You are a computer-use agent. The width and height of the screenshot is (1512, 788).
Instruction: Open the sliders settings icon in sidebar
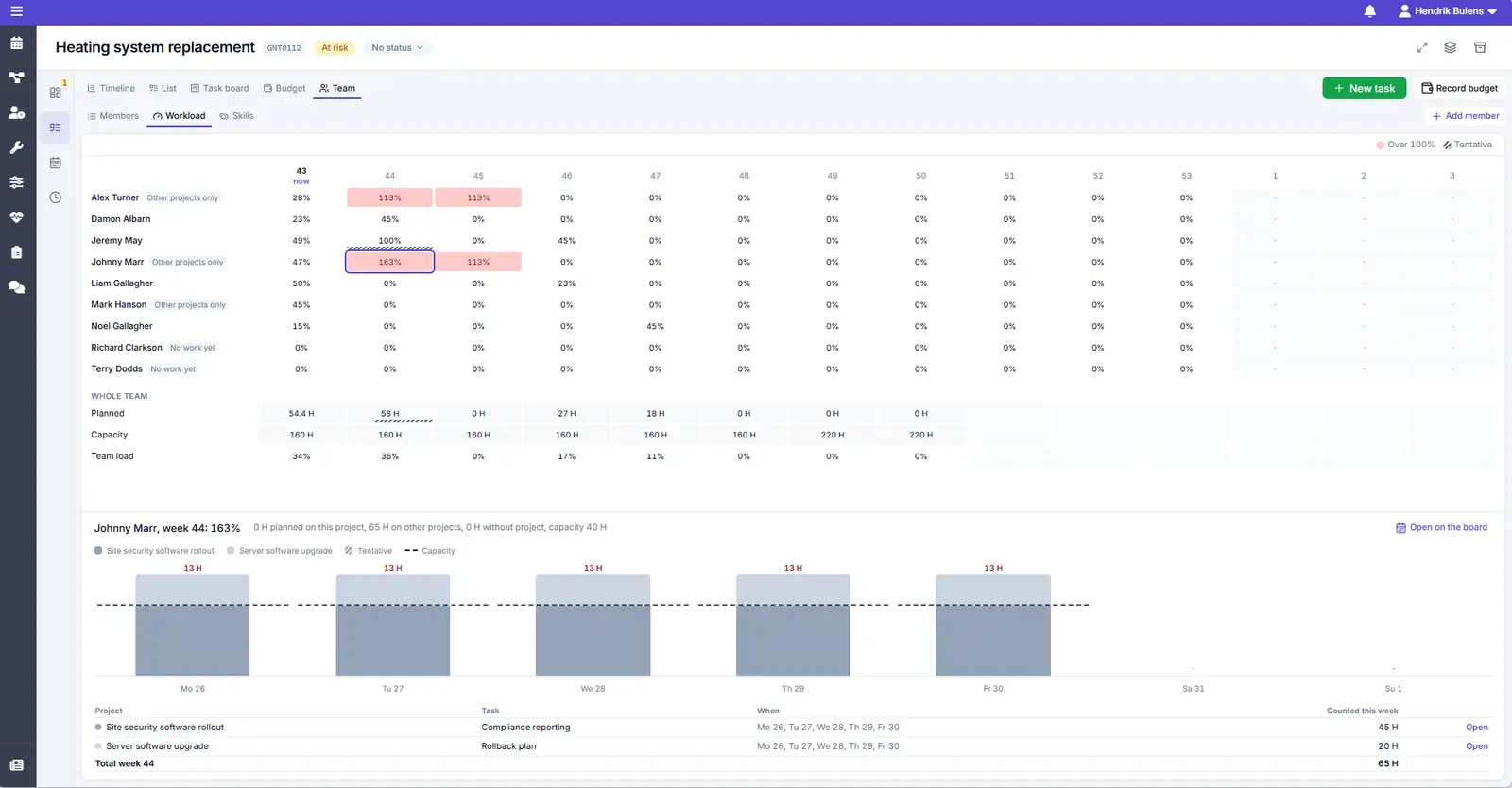pyautogui.click(x=16, y=182)
